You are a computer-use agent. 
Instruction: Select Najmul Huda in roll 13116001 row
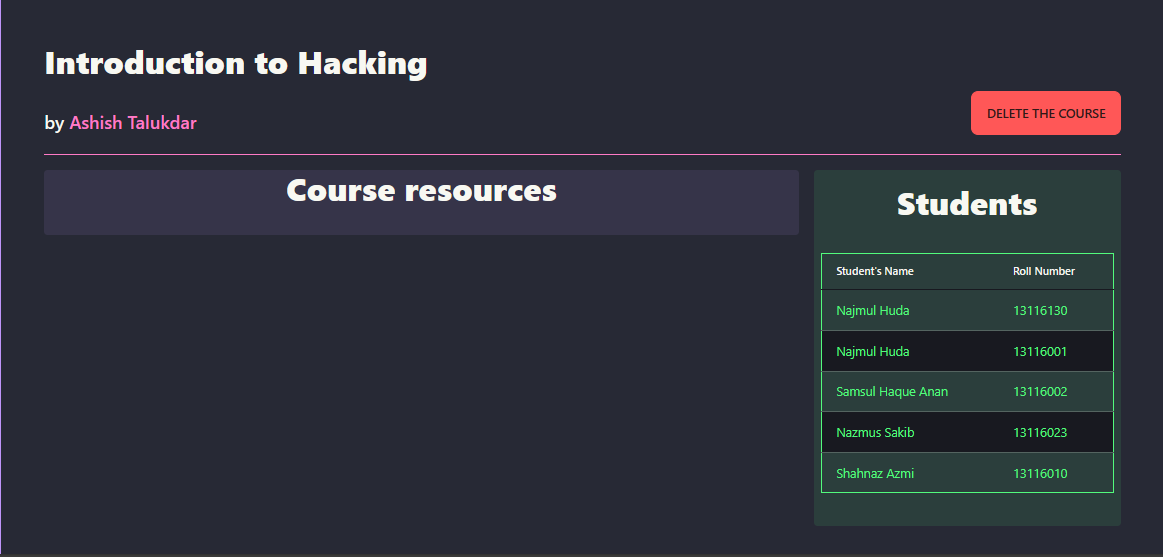(x=872, y=352)
